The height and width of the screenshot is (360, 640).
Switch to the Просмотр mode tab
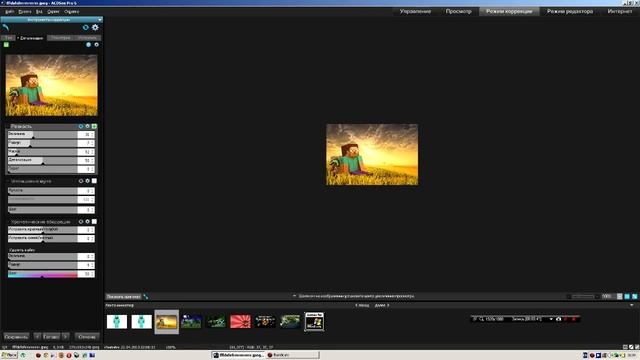[x=458, y=11]
